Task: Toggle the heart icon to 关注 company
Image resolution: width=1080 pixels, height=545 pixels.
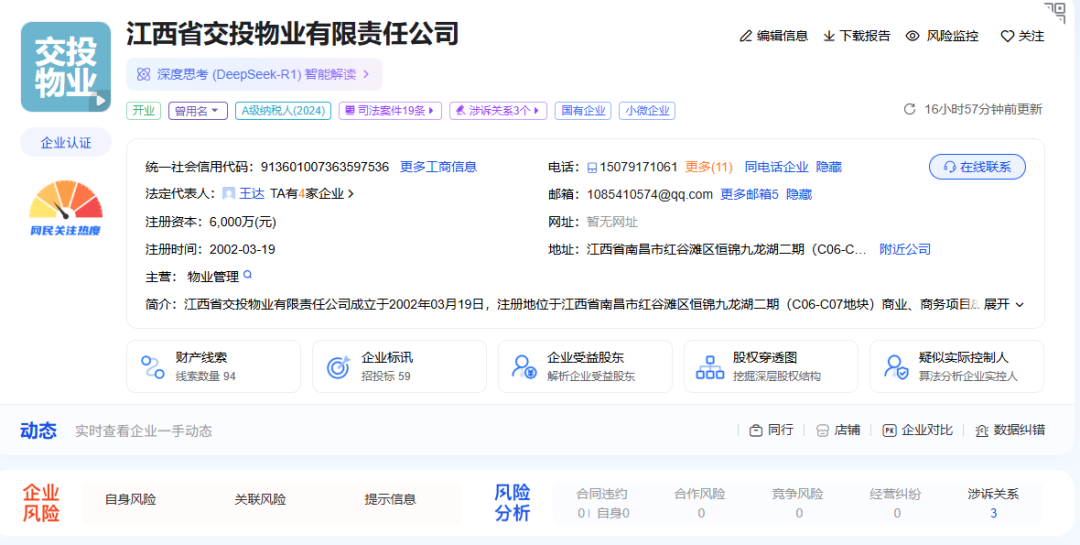Action: pos(1007,37)
